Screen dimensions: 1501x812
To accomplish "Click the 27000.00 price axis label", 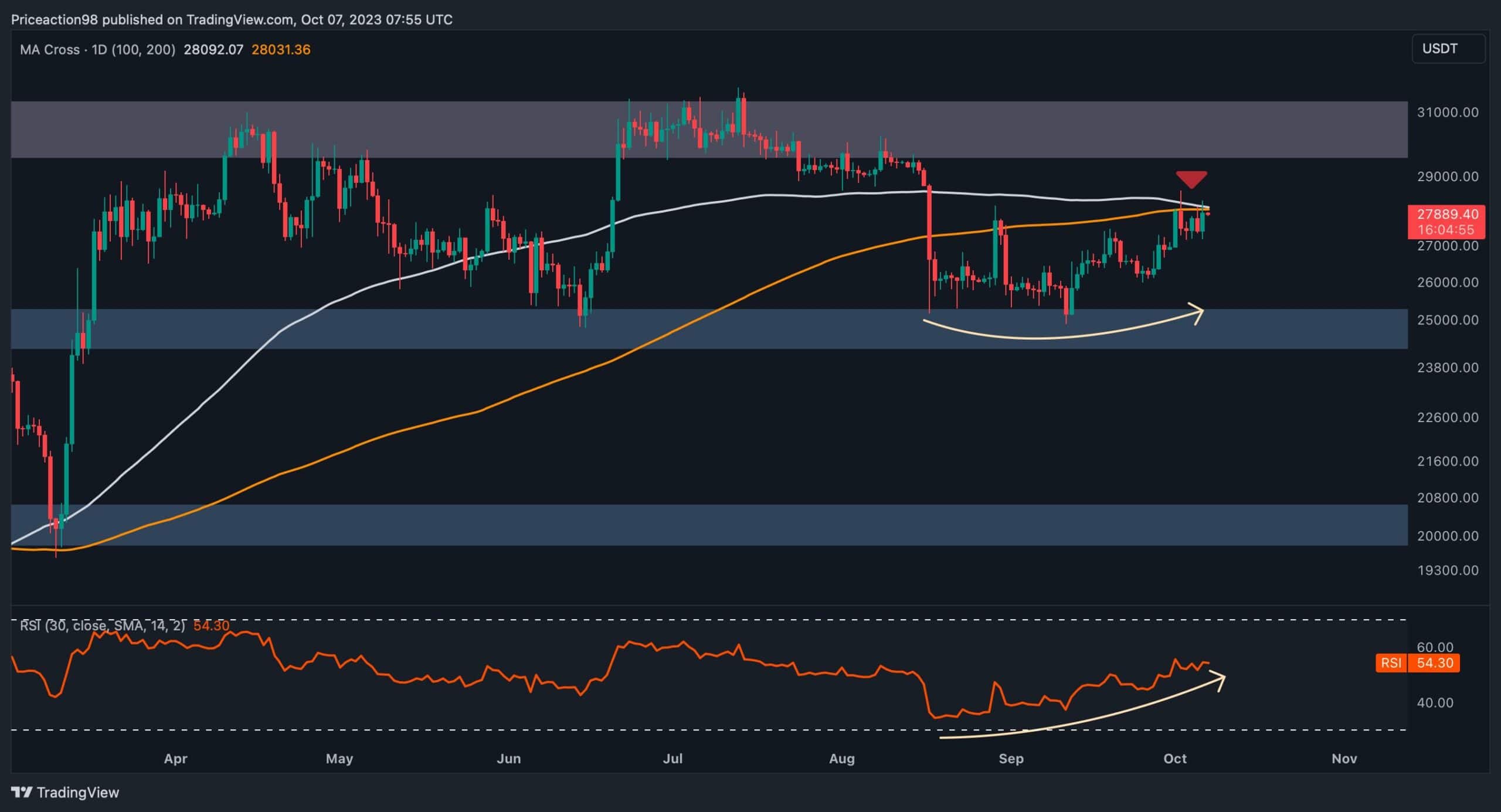I will point(1448,246).
